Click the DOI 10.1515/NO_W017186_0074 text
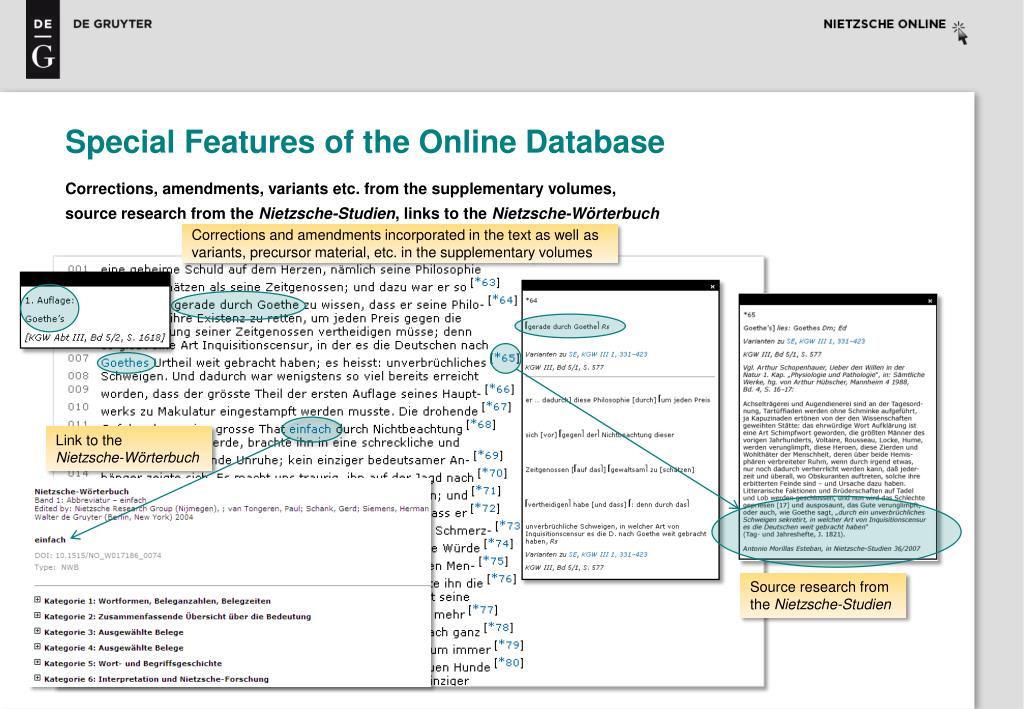The image size is (1024, 709). [98, 556]
